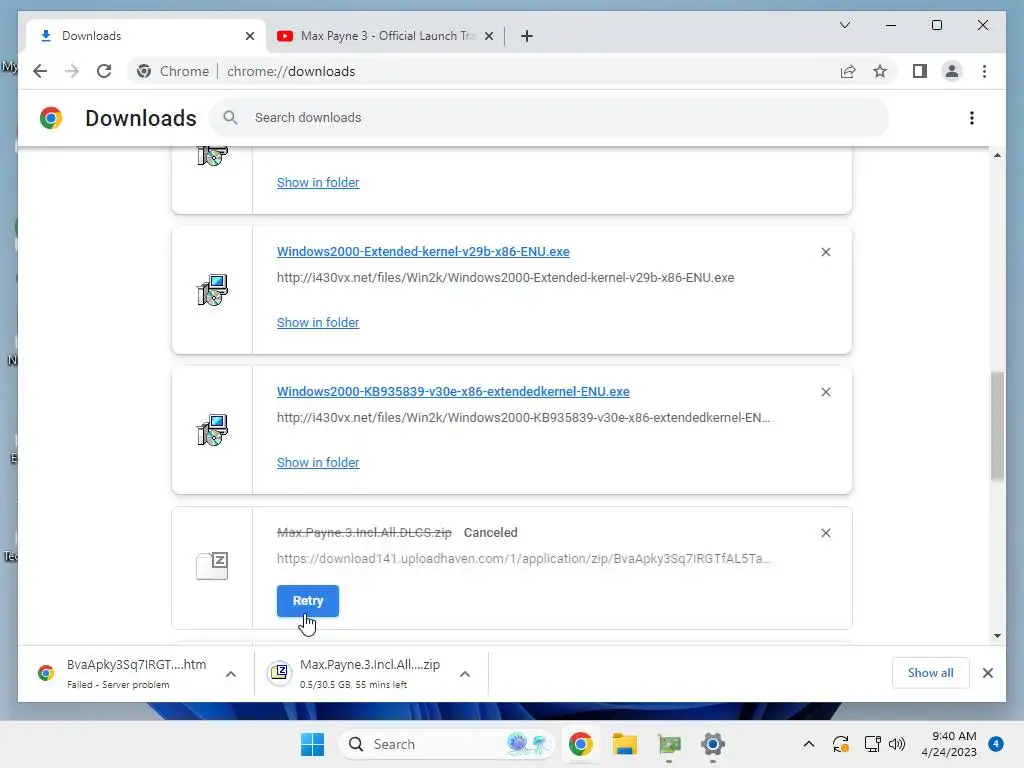1024x768 pixels.
Task: Click the Extended-kernel-v29b installer file icon
Action: (x=212, y=290)
